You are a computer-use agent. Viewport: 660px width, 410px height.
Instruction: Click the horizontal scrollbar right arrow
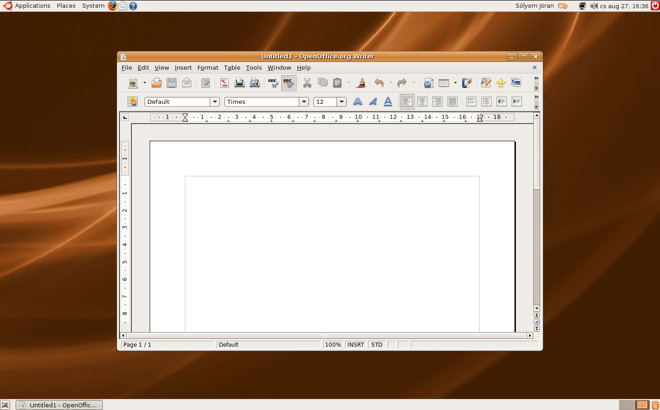(530, 335)
